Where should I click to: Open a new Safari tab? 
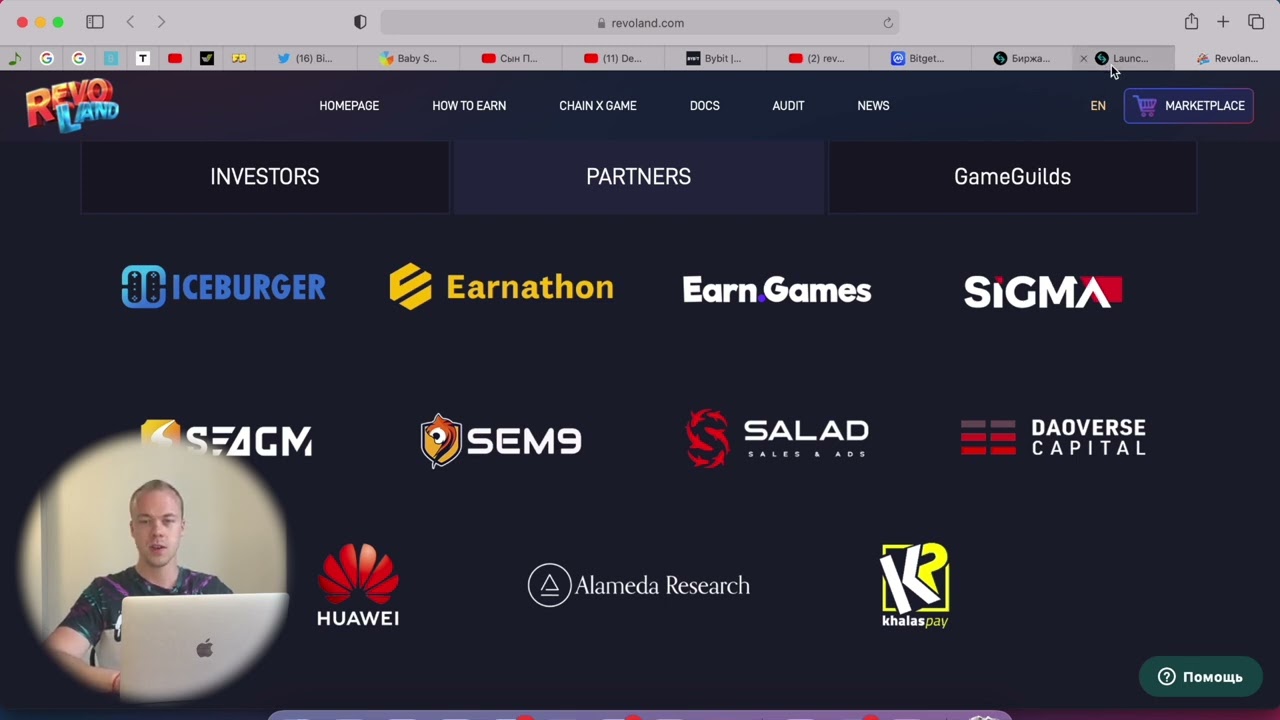(1223, 22)
